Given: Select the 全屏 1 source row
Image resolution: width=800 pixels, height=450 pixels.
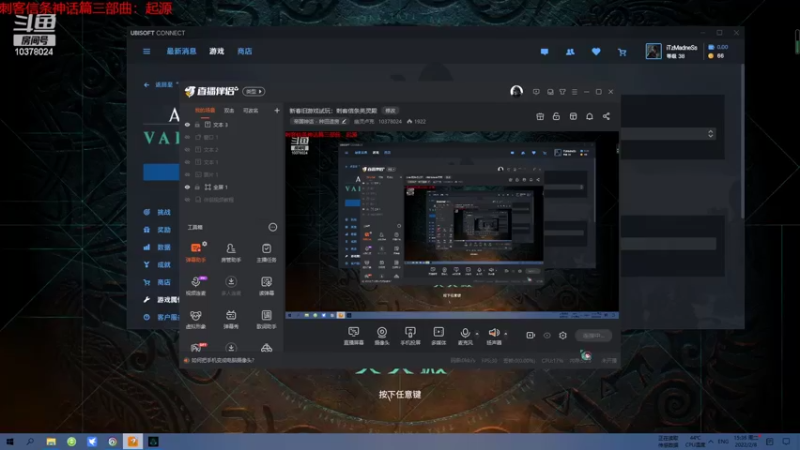Looking at the screenshot, I should 232,187.
